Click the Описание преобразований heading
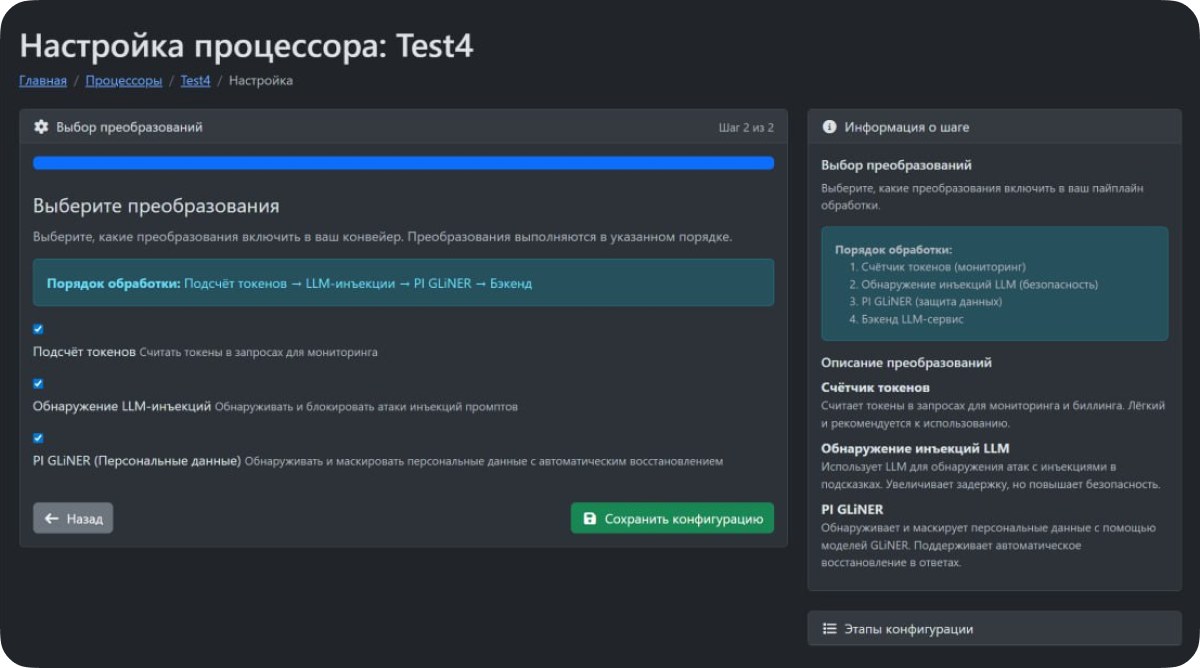 906,363
